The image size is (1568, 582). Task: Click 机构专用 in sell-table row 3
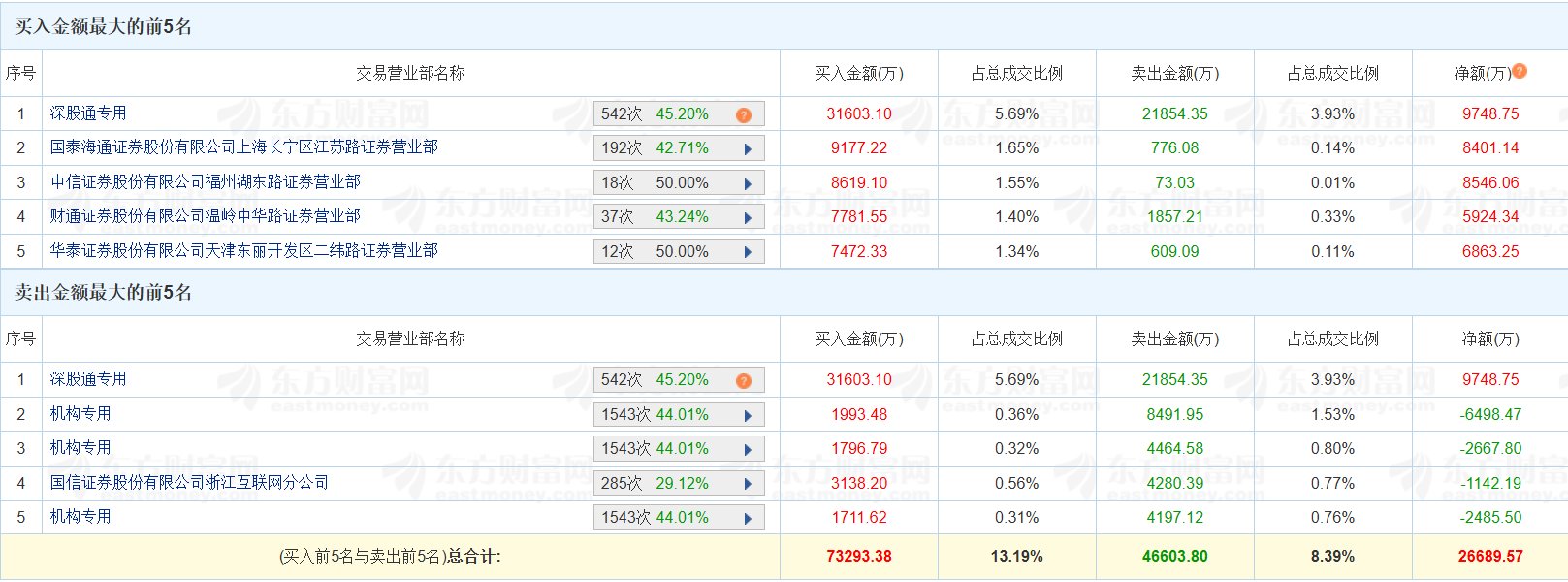[x=80, y=448]
